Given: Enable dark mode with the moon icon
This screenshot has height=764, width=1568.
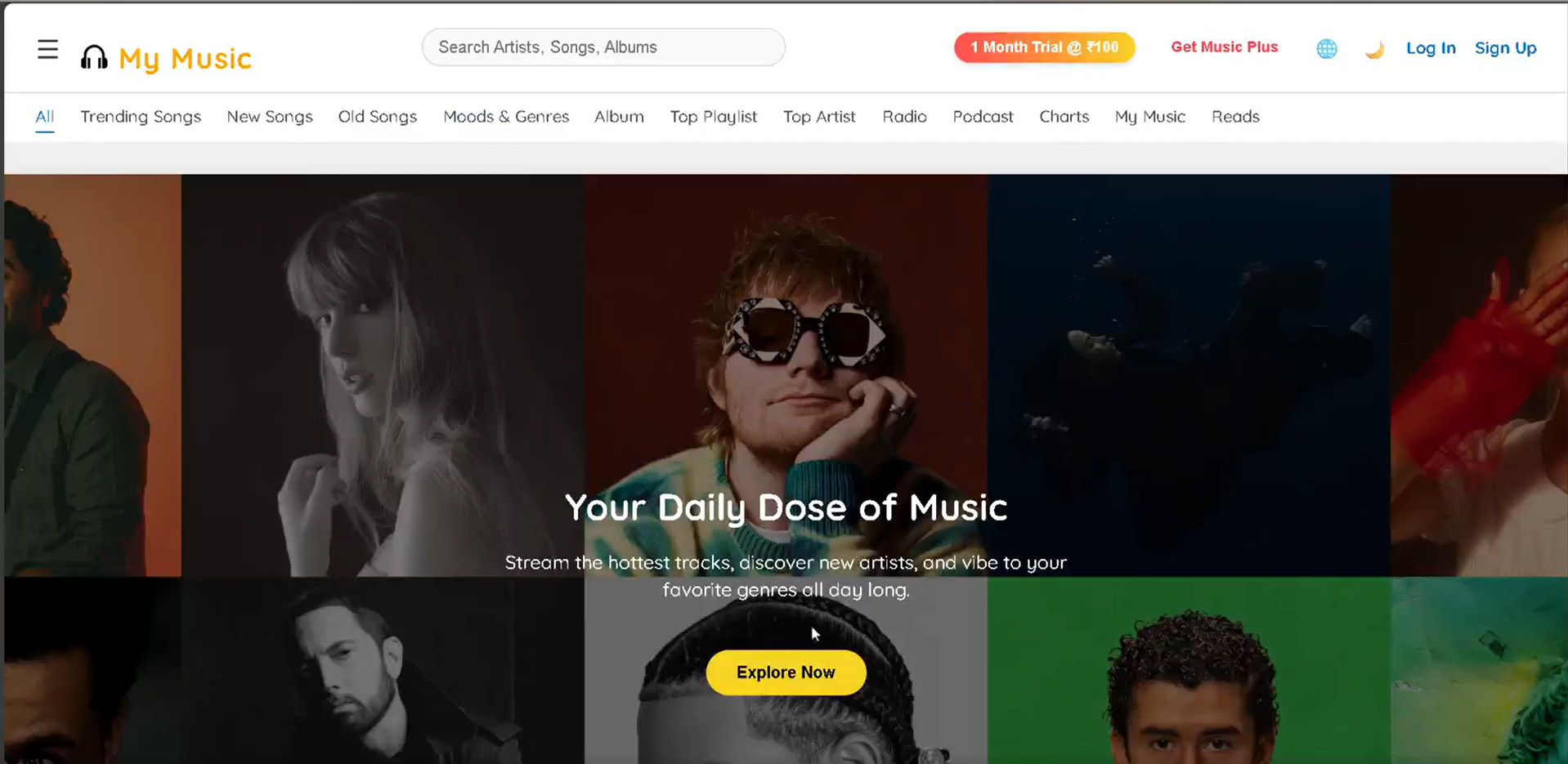Looking at the screenshot, I should click(1373, 49).
